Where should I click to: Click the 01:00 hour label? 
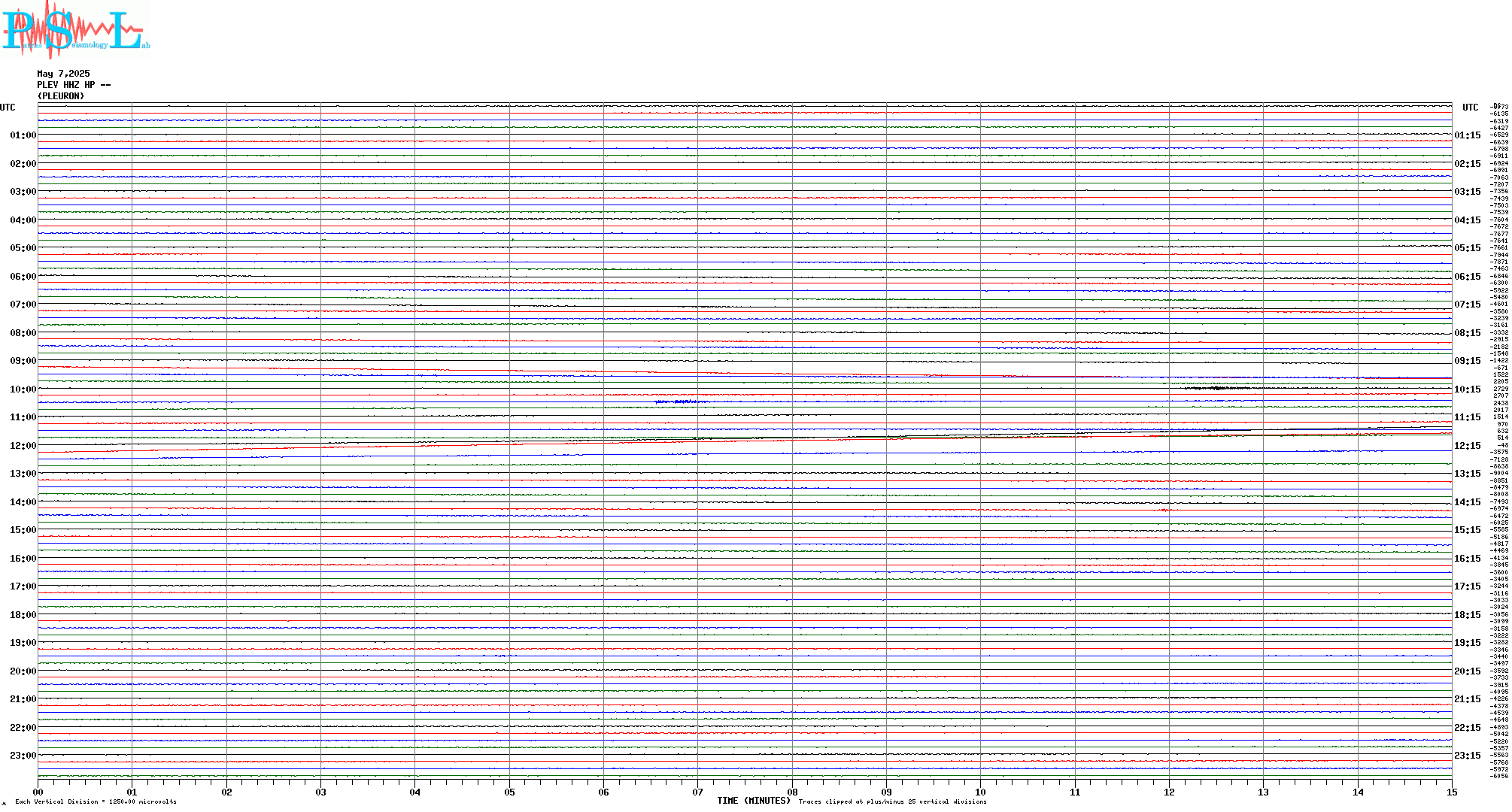point(23,135)
